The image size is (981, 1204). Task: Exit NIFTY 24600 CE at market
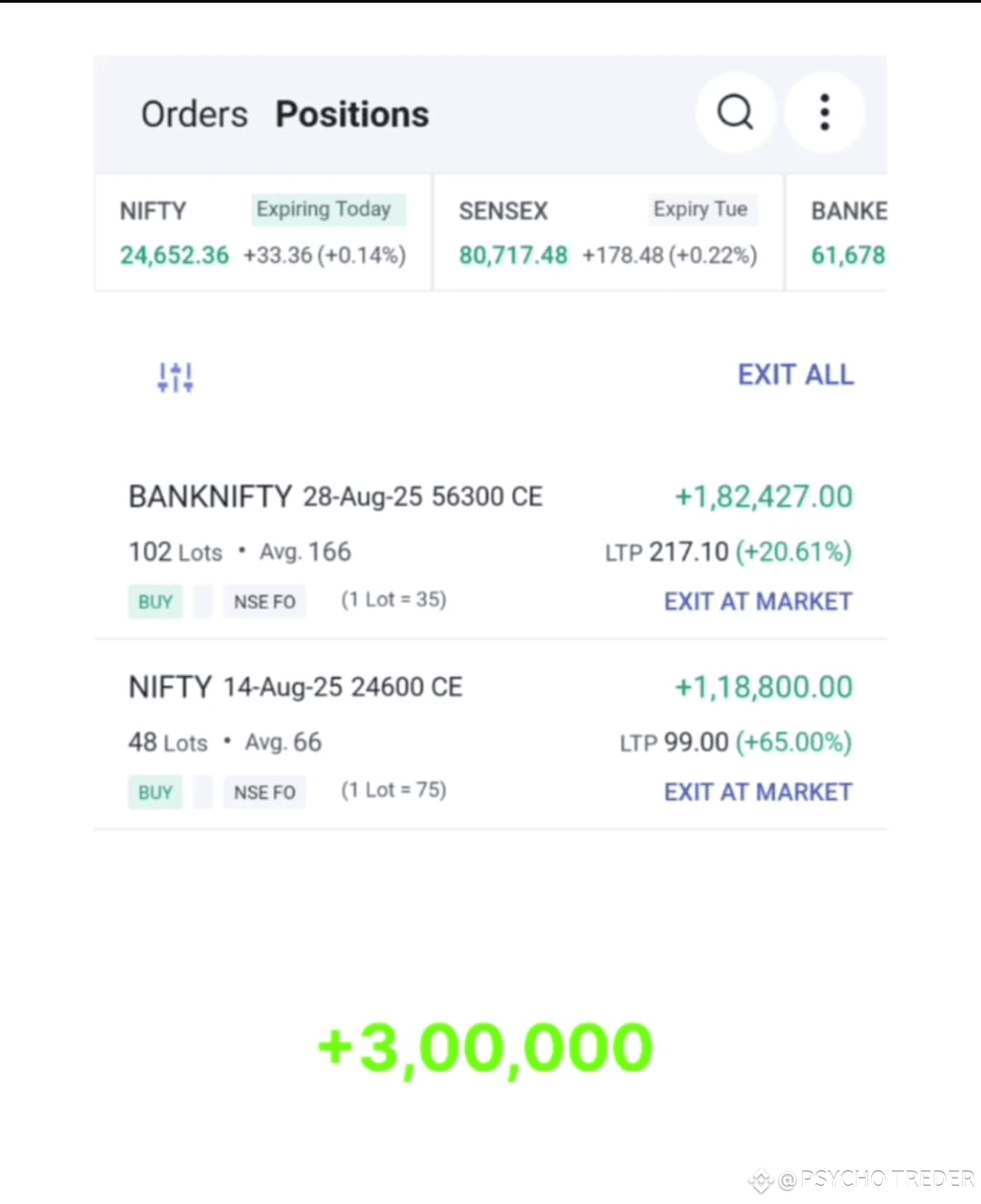pos(758,792)
